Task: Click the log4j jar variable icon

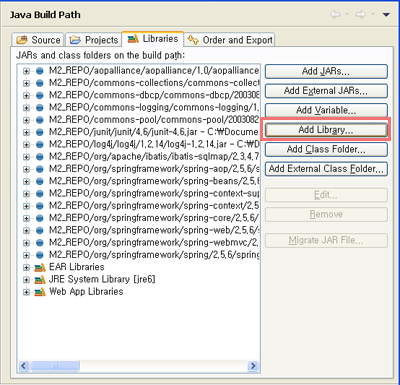Action: 40,145
